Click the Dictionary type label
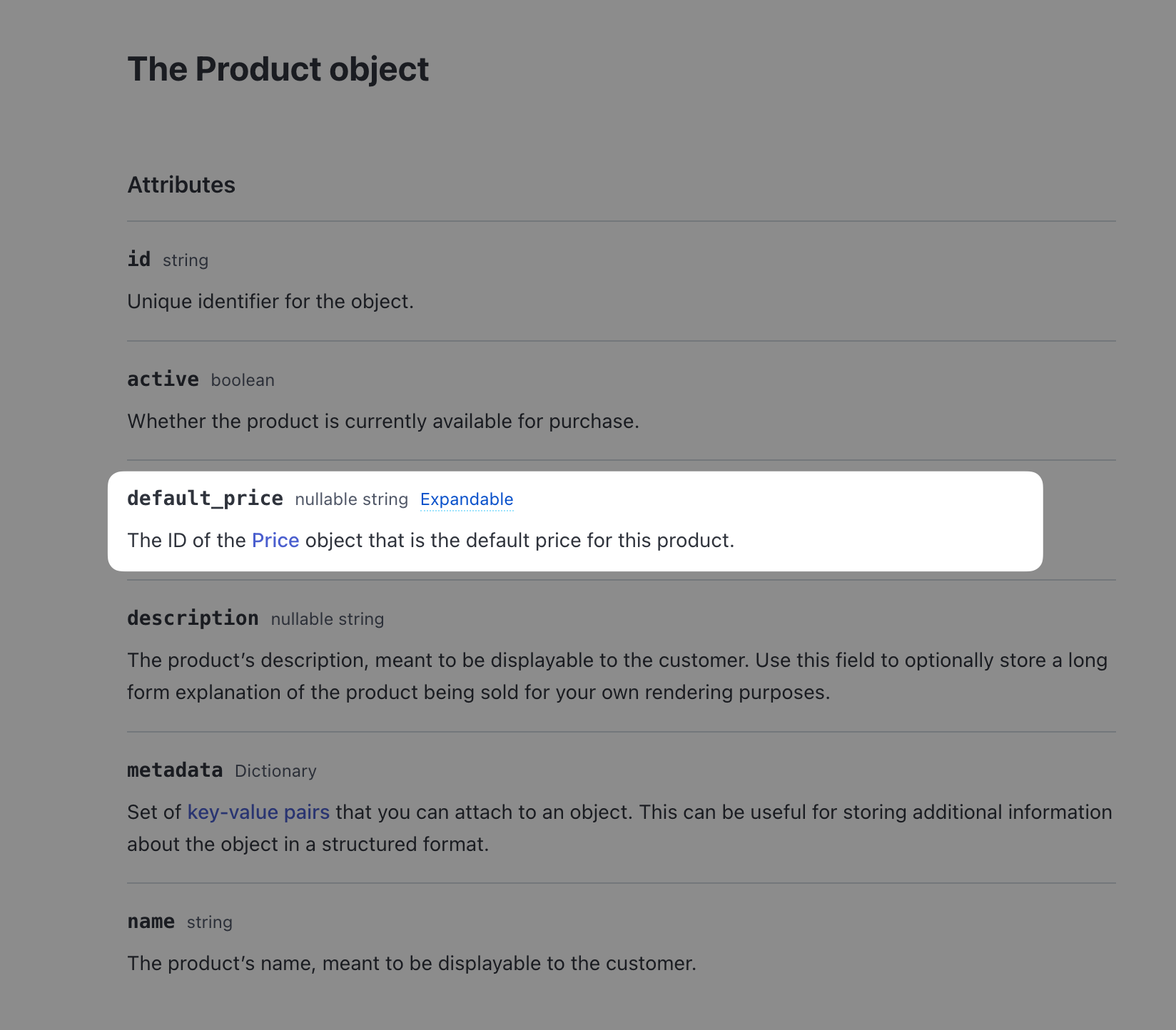 (275, 771)
